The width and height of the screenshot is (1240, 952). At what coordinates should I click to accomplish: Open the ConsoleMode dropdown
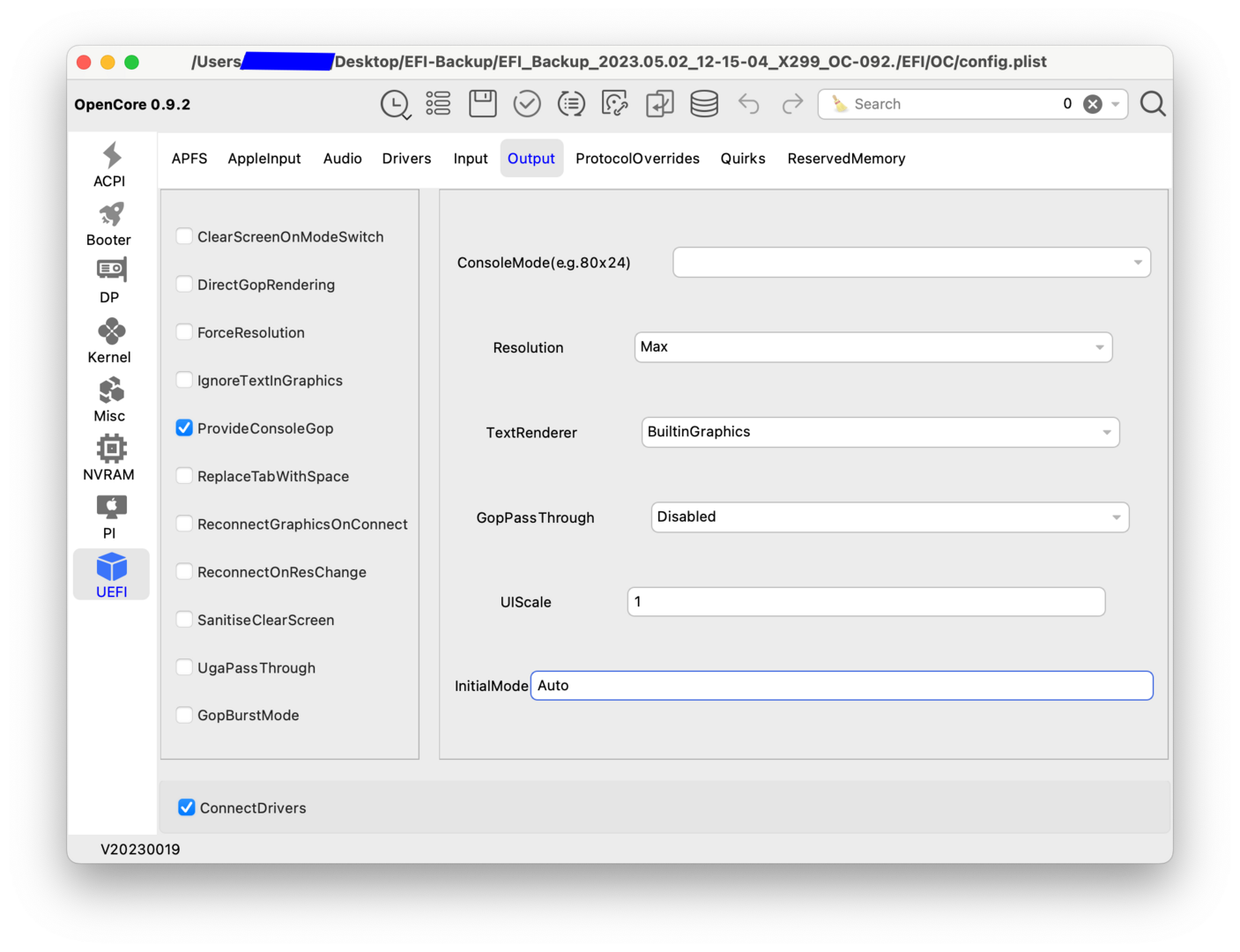[912, 263]
